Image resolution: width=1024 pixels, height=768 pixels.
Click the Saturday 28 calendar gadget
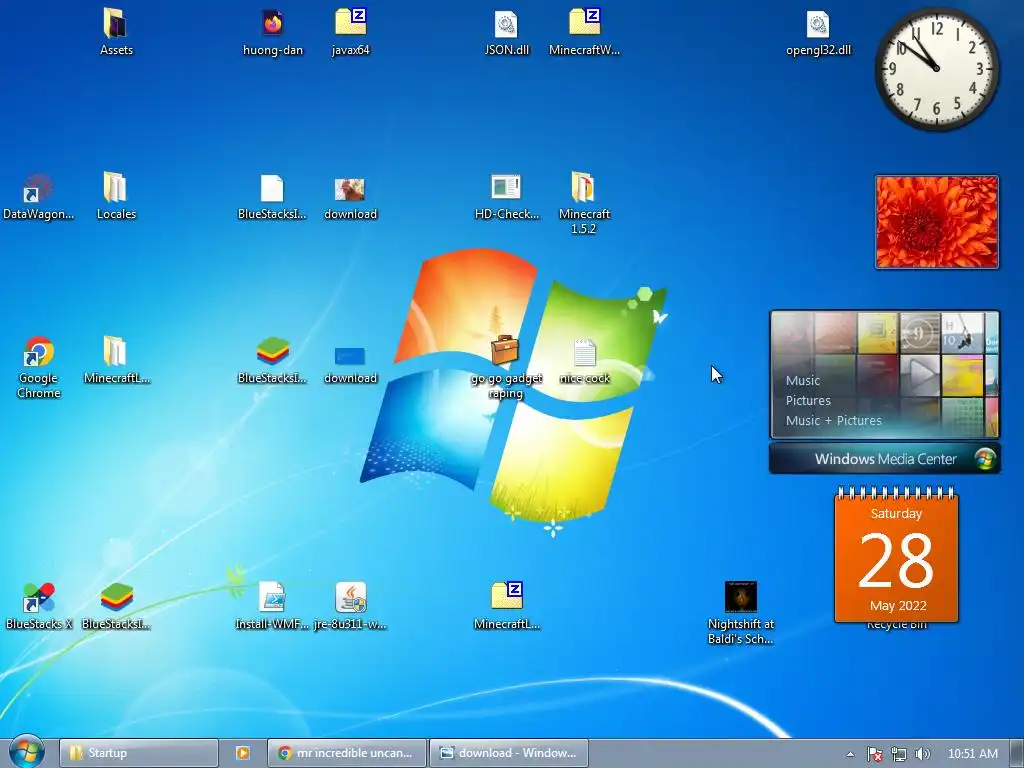click(896, 555)
